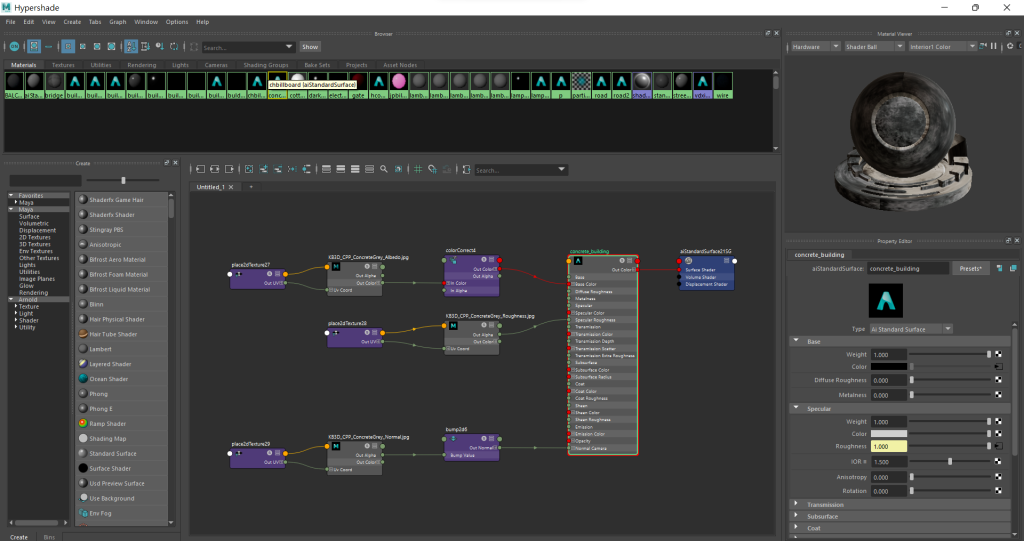Close the Untitled_1 graph tab
Image resolution: width=1024 pixels, height=541 pixels.
[231, 187]
